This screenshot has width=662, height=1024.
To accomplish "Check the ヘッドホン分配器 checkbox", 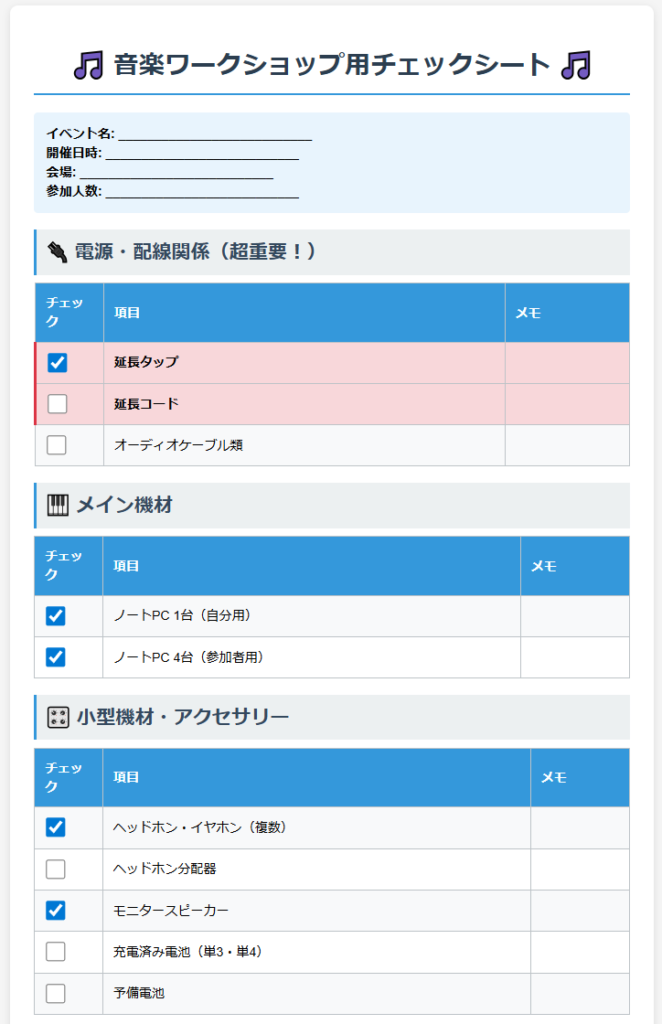I will coord(55,869).
